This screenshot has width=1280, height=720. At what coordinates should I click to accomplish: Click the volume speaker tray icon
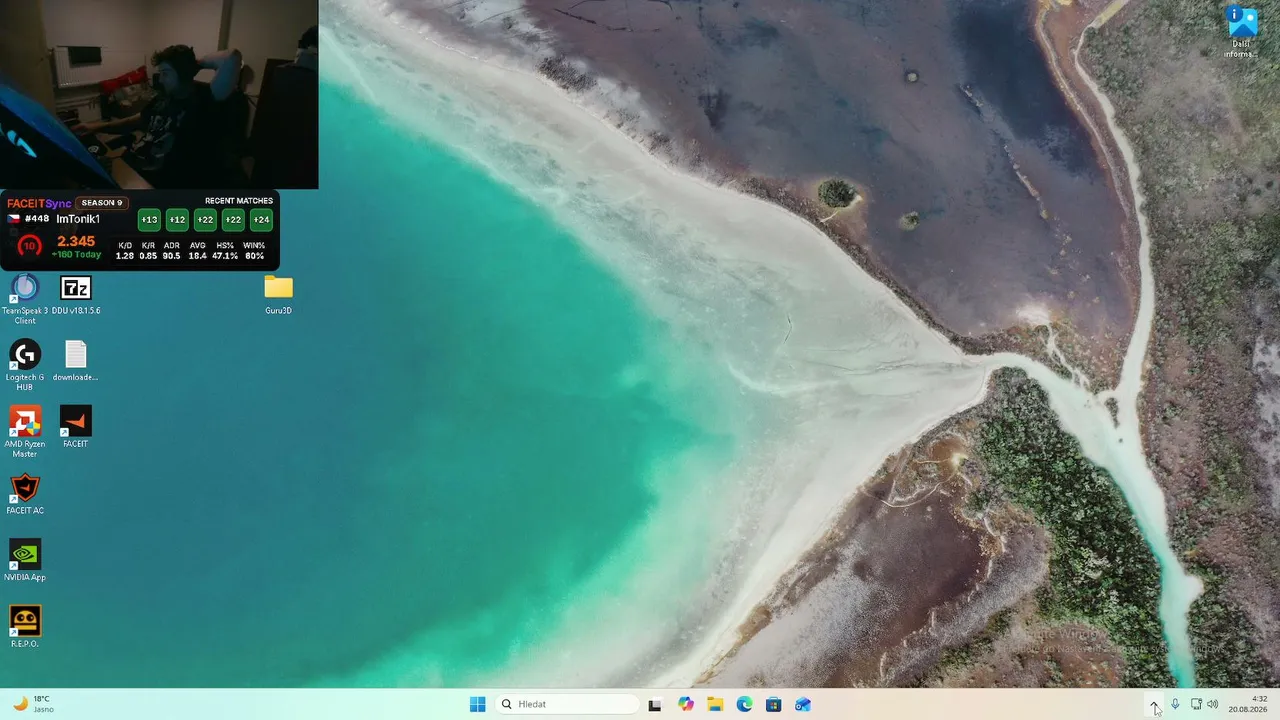[x=1213, y=704]
